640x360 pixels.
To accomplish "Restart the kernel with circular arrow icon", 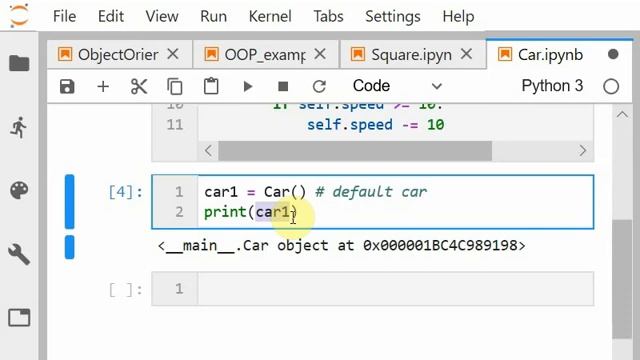I will (319, 87).
